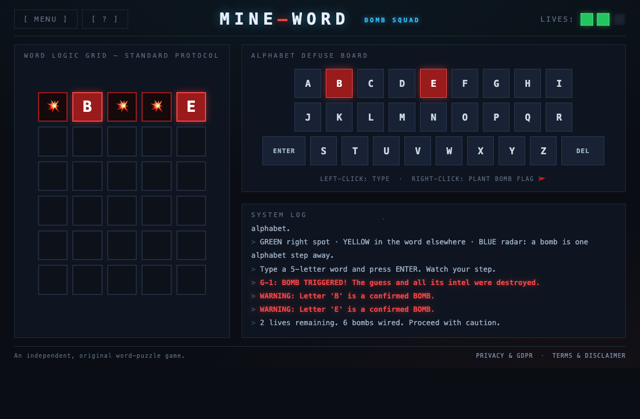Click the SYSTEM LOG heading

coord(279,215)
